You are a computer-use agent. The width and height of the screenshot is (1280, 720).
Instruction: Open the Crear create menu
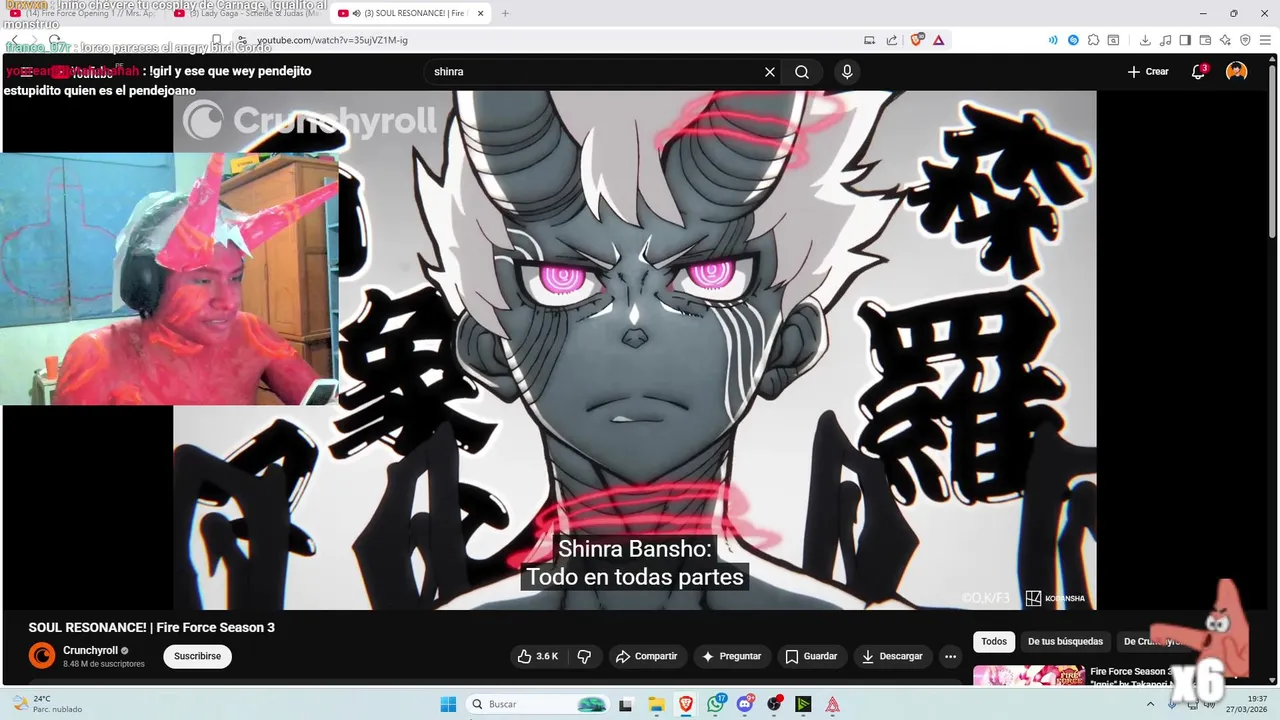pyautogui.click(x=1148, y=72)
